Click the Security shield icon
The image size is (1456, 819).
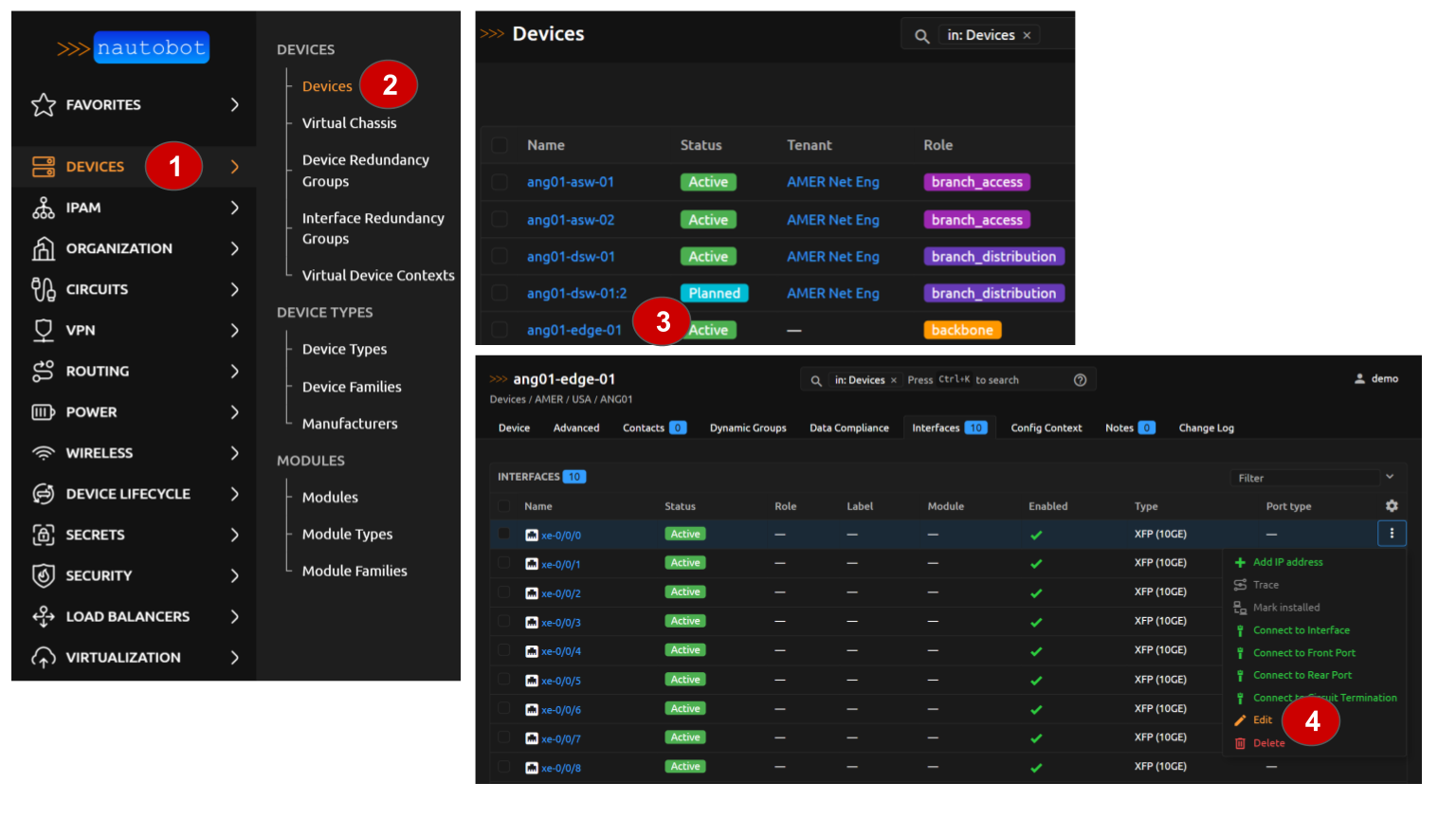click(x=44, y=575)
